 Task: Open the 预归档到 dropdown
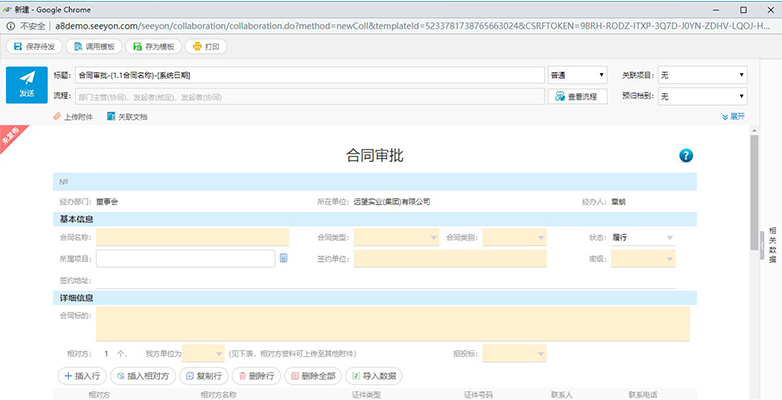click(702, 96)
